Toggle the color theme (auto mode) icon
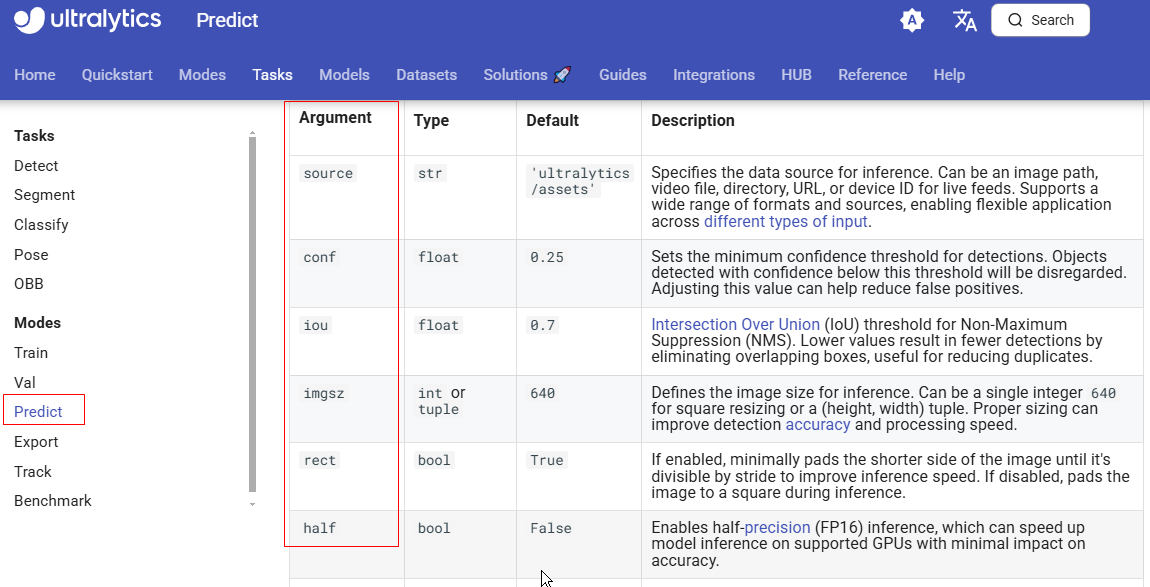Viewport: 1150px width, 587px height. [x=912, y=21]
